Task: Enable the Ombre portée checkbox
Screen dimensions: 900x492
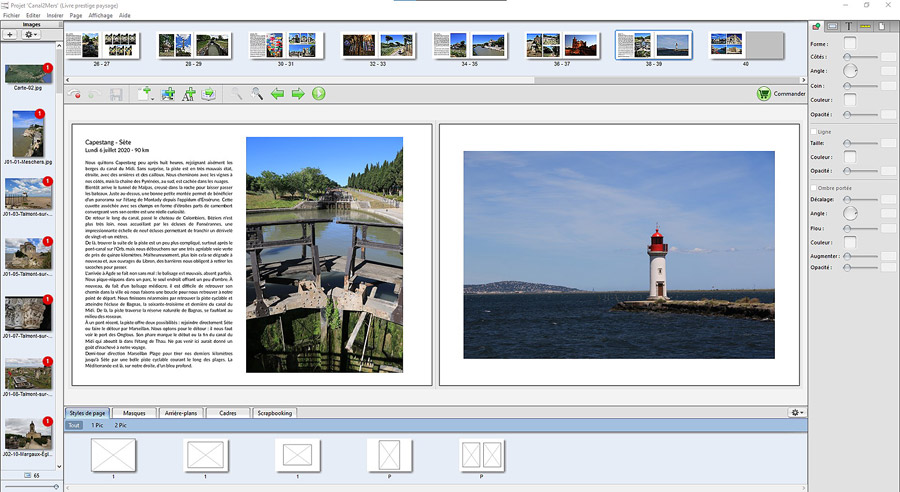Action: pyautogui.click(x=813, y=188)
